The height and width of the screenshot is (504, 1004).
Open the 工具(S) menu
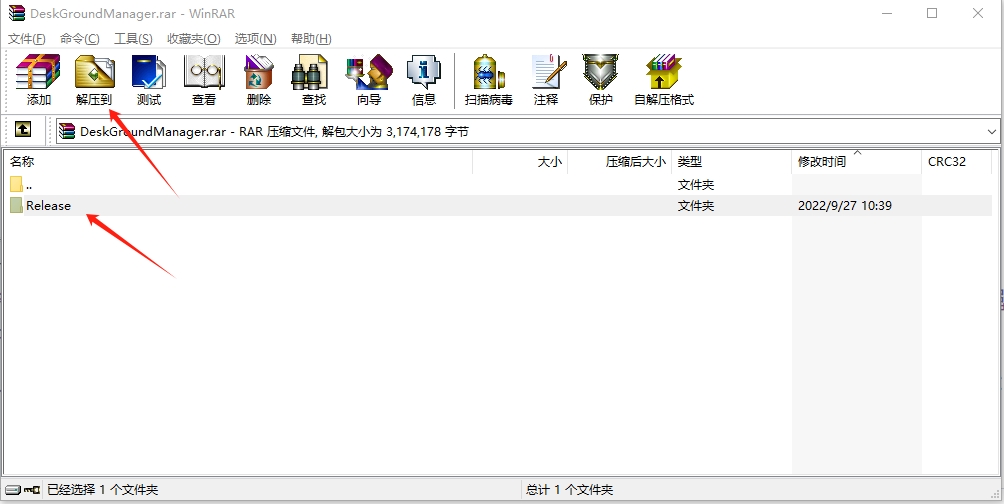click(133, 38)
